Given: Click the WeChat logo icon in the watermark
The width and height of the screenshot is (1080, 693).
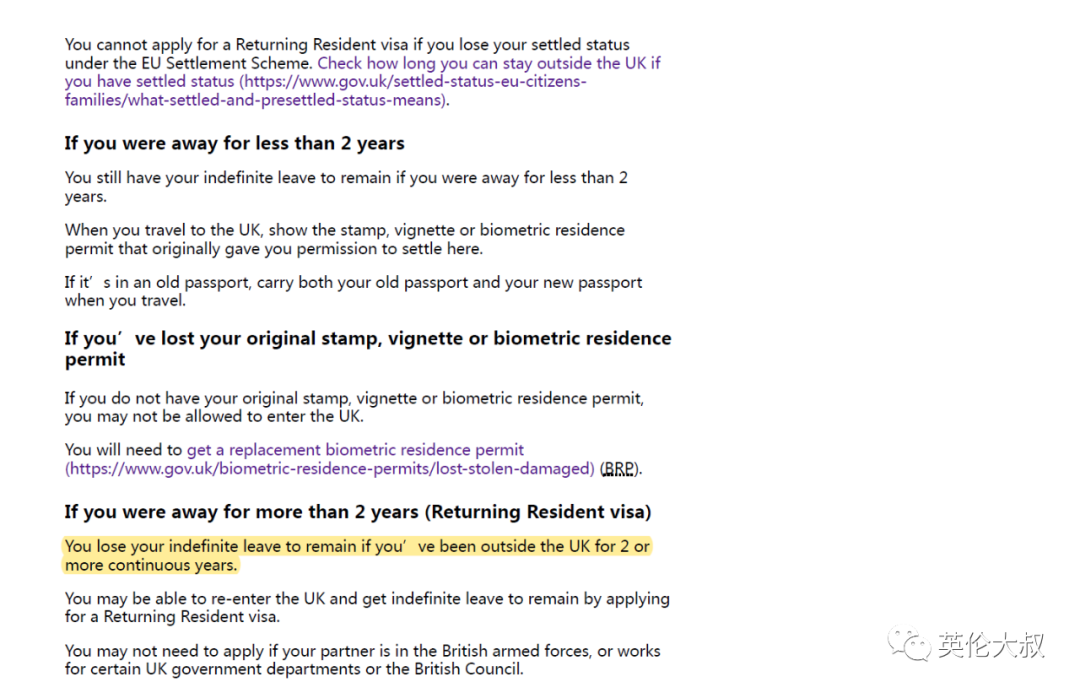Looking at the screenshot, I should (909, 645).
